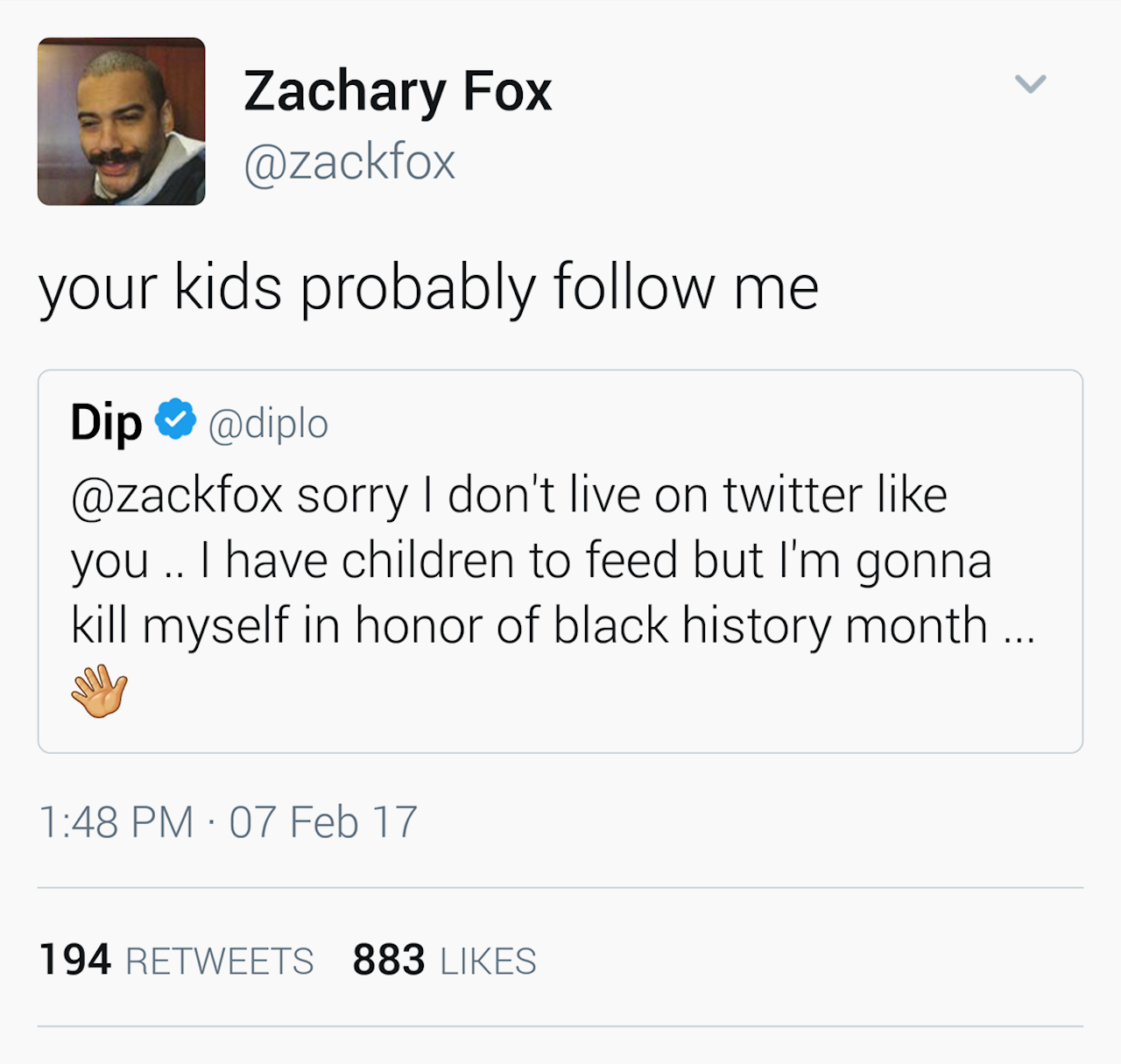Open the Zachary Fox display name

pyautogui.click(x=398, y=91)
